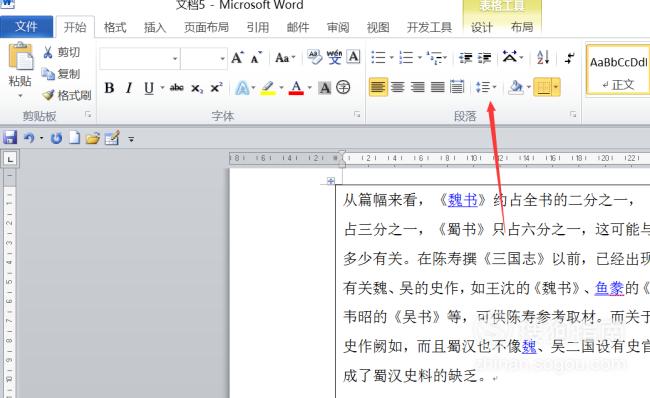
Task: Apply red font color
Action: pos(296,88)
